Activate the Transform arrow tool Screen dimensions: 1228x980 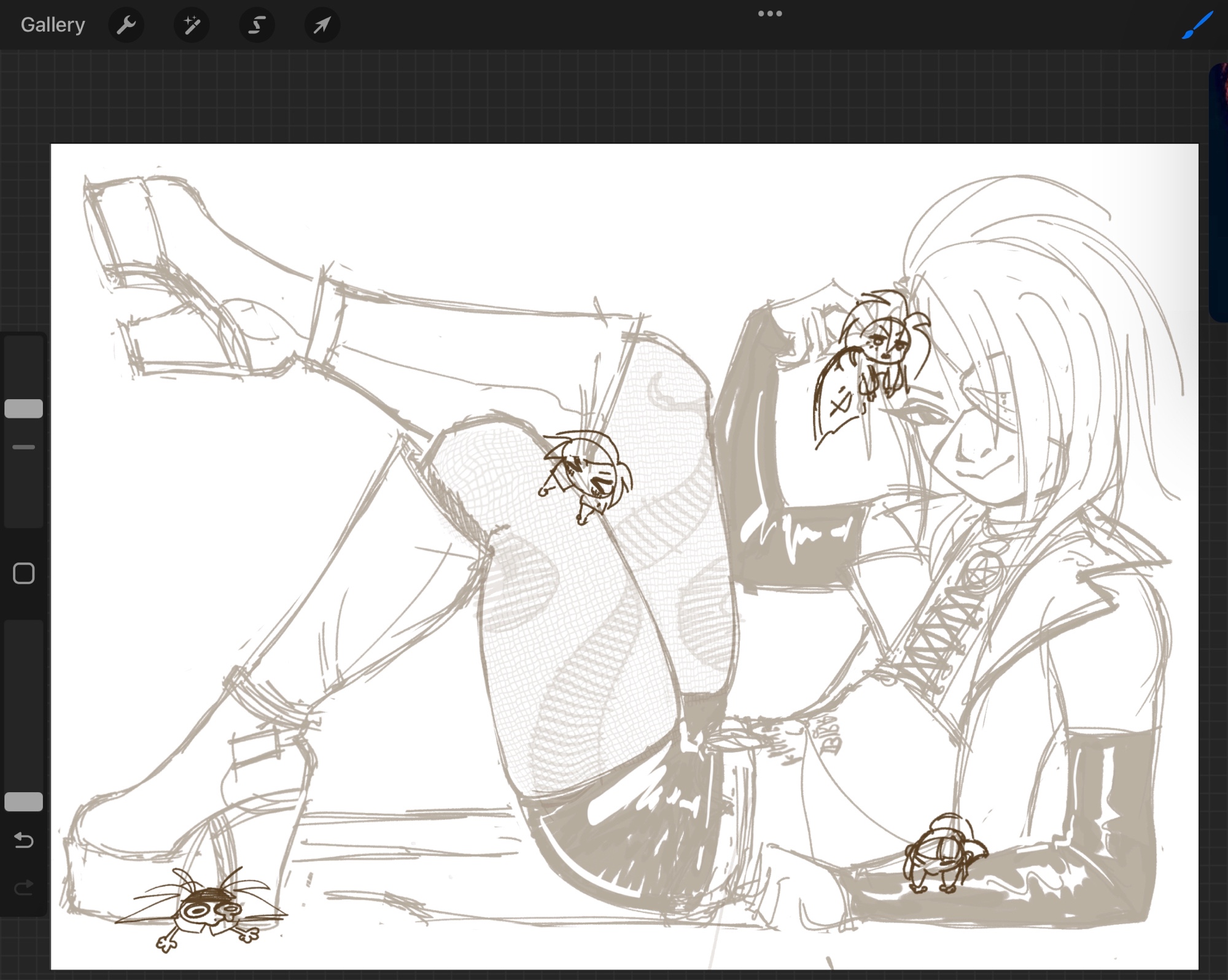point(322,25)
